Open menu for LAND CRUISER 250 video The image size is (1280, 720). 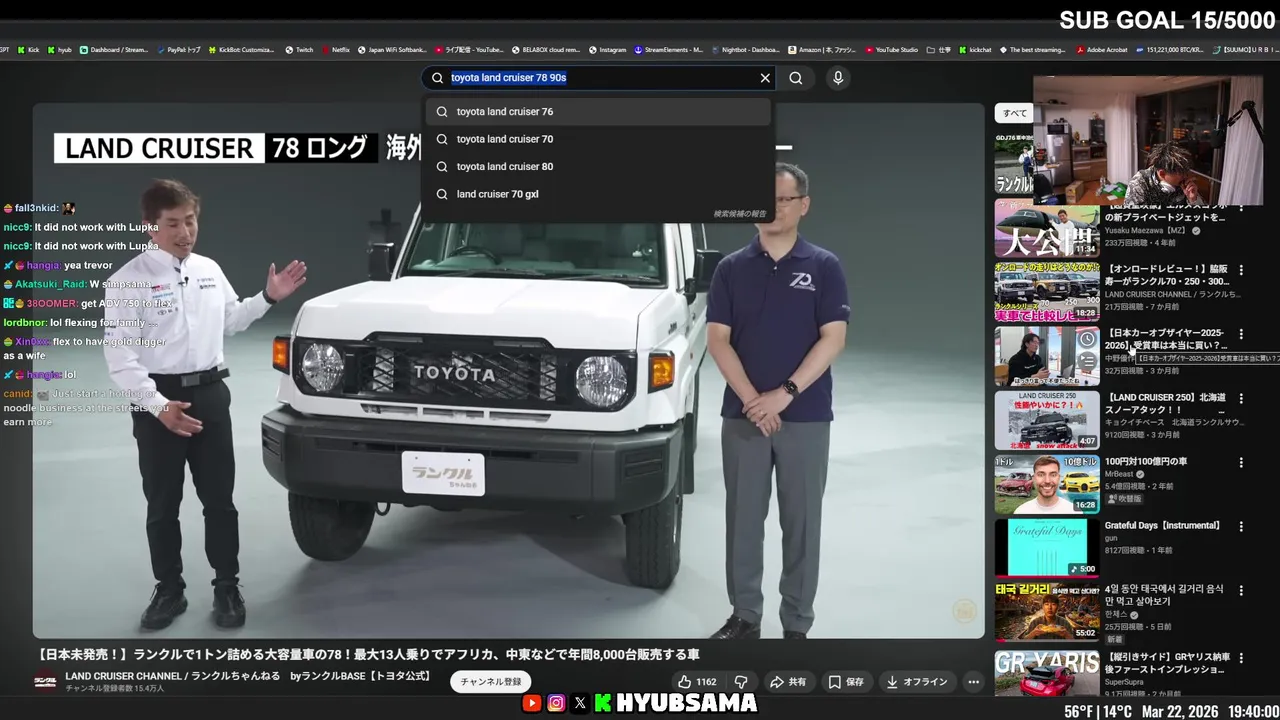[1241, 398]
